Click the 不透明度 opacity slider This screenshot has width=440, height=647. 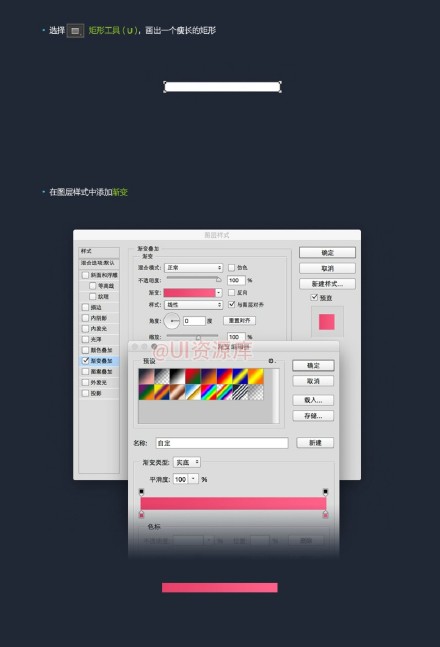[194, 279]
